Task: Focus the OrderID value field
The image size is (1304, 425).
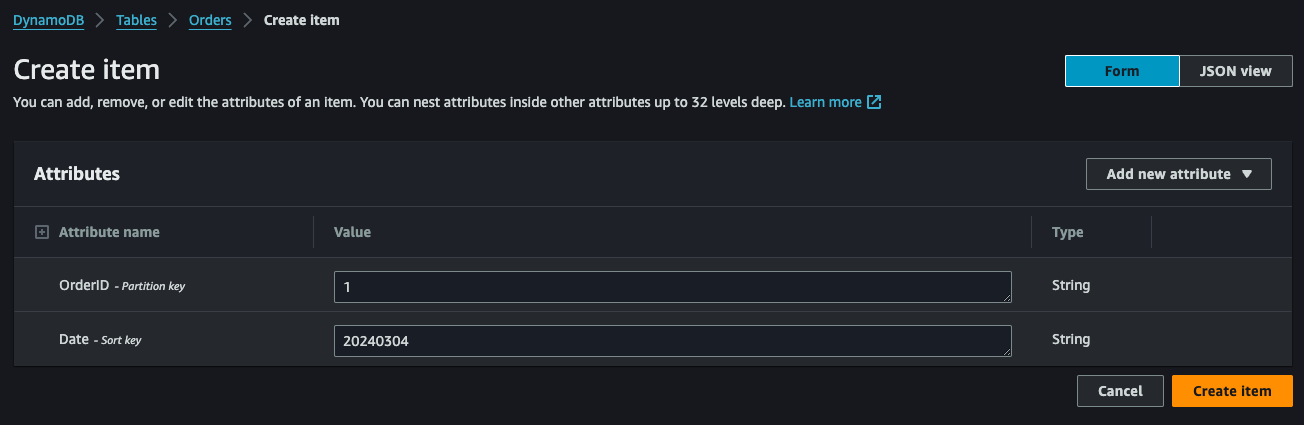Action: [x=672, y=287]
